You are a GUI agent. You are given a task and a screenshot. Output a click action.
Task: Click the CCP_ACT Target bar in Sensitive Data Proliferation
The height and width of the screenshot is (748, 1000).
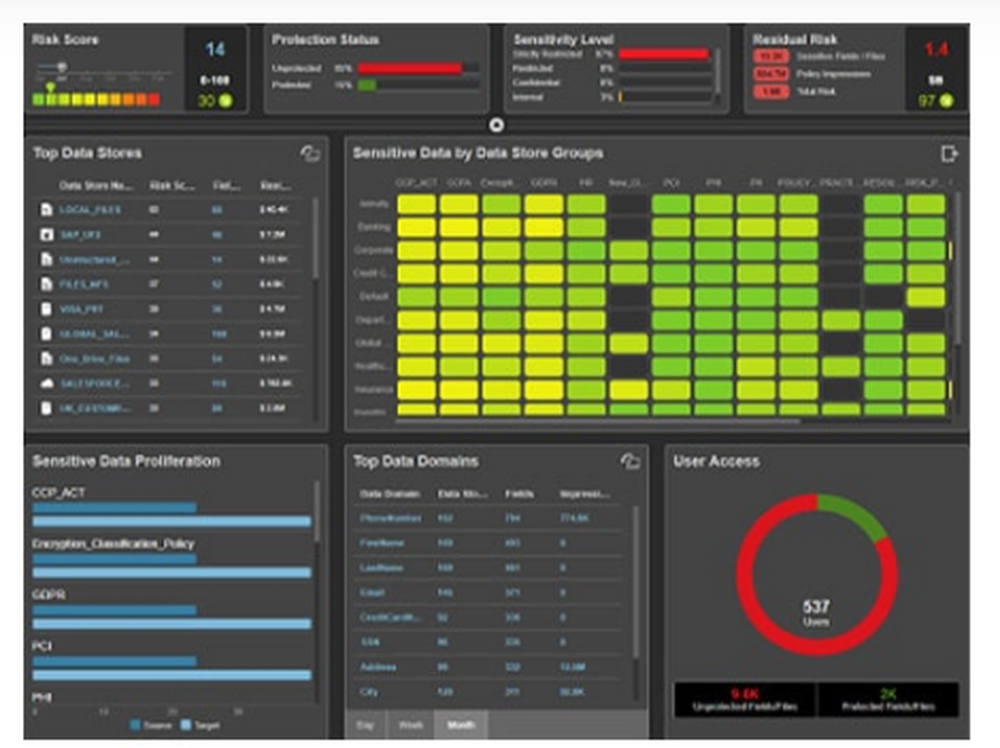click(172, 522)
